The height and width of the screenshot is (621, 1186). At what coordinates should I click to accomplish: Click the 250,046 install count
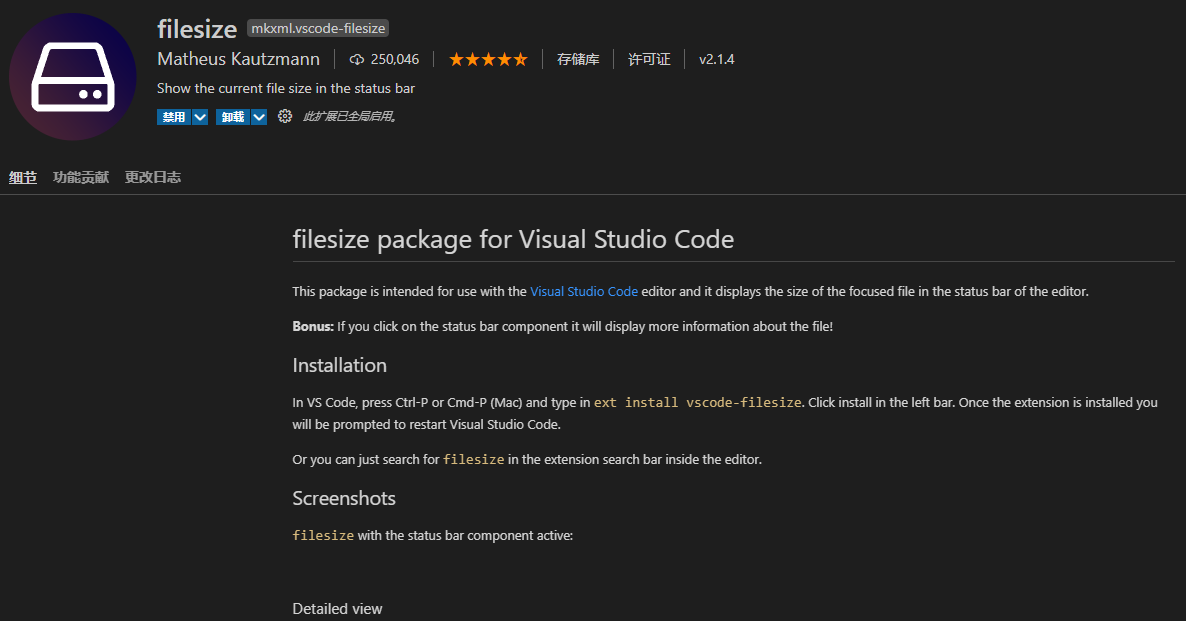coord(395,59)
